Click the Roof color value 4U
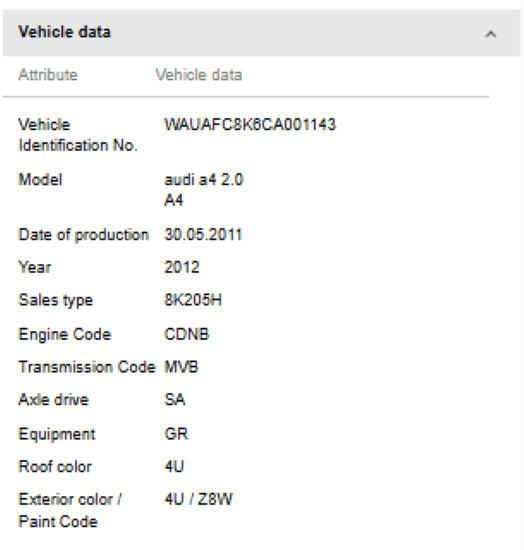This screenshot has width=524, height=550. click(174, 467)
